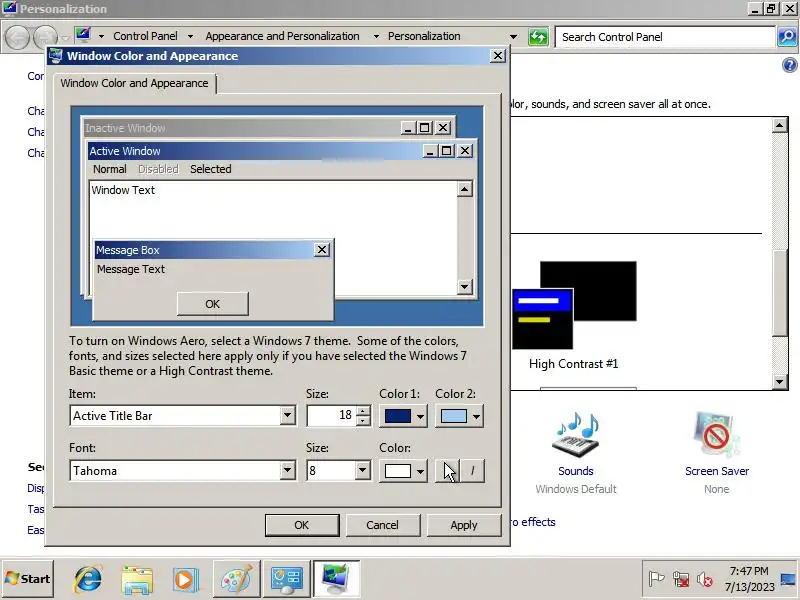Launch Windows Media Player from taskbar

coord(184,579)
